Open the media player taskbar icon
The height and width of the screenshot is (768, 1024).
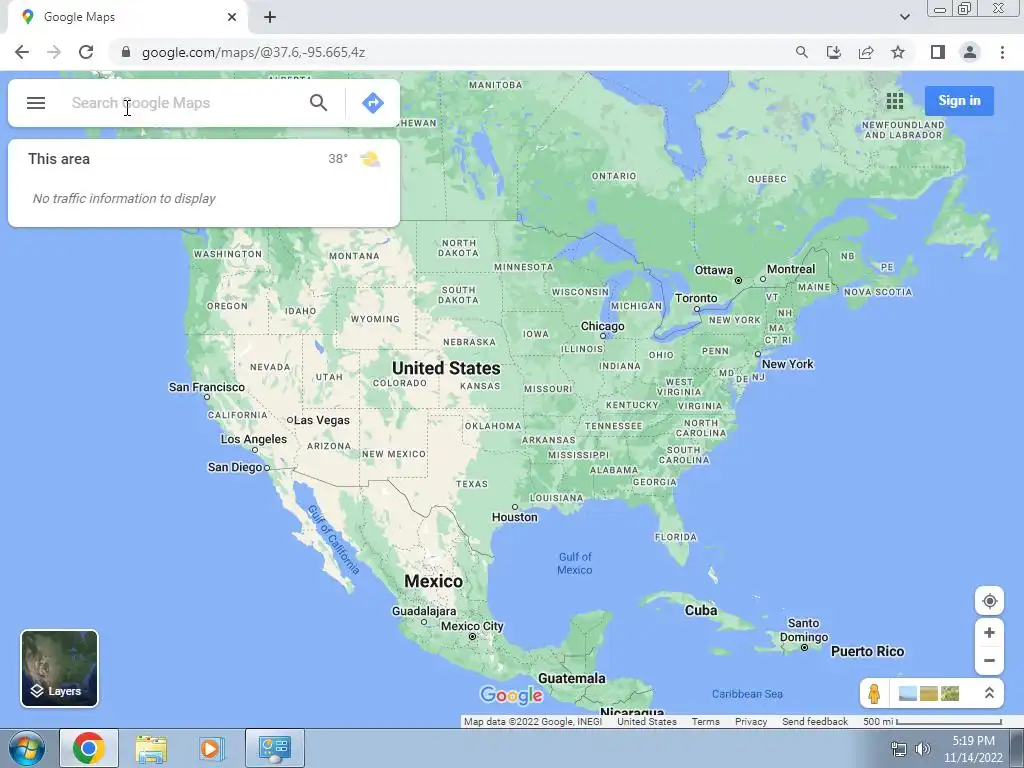pos(212,748)
